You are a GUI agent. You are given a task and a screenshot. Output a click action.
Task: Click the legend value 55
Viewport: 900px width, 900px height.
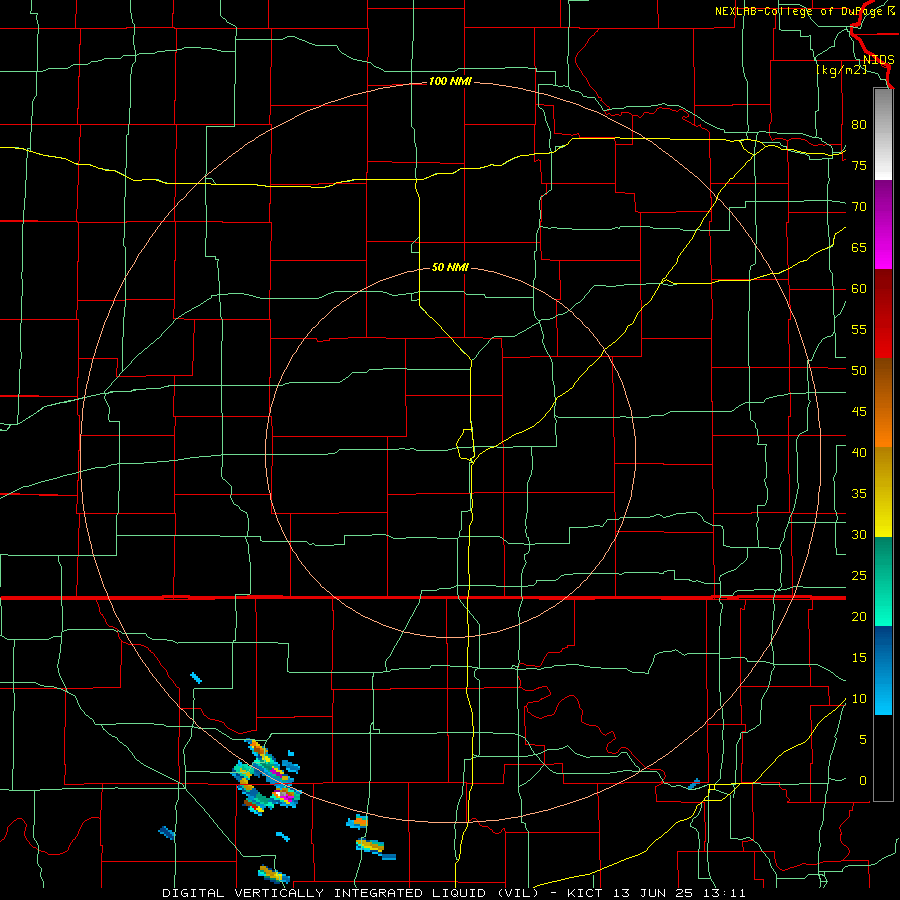(x=859, y=329)
